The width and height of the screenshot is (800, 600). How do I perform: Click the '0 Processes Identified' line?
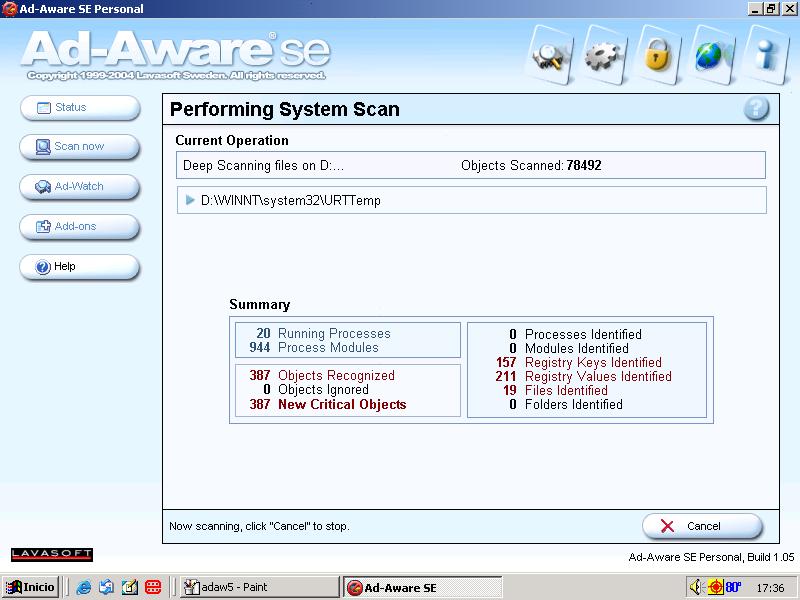click(x=576, y=334)
